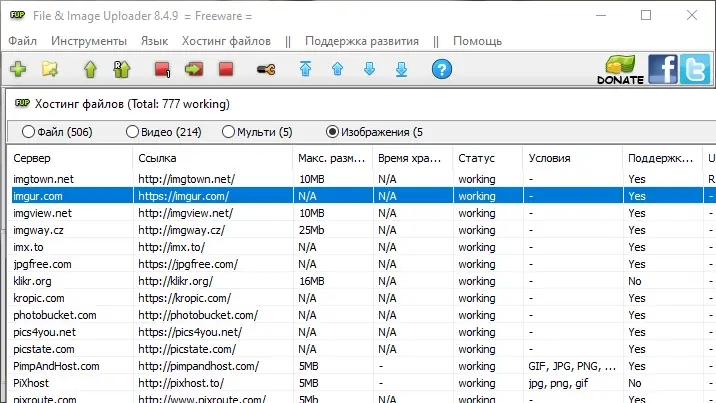Click the blue move-to-bottom arrow
The height and width of the screenshot is (403, 716).
pyautogui.click(x=401, y=69)
